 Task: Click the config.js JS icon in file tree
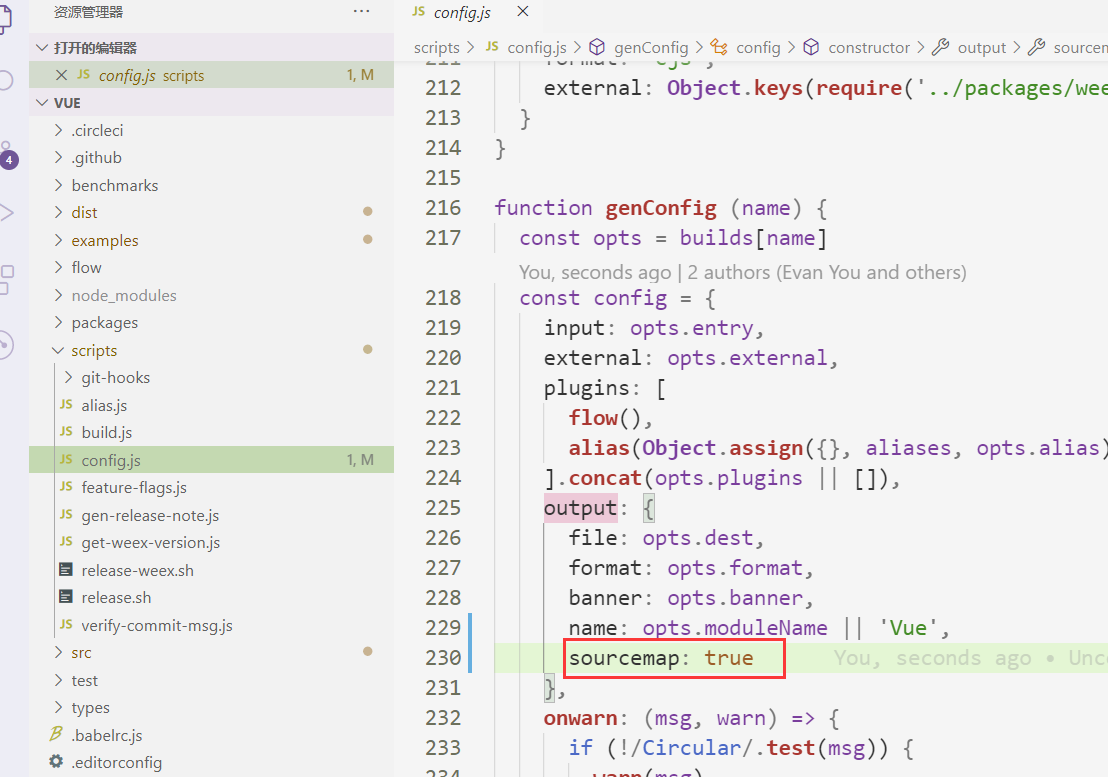pos(66,460)
